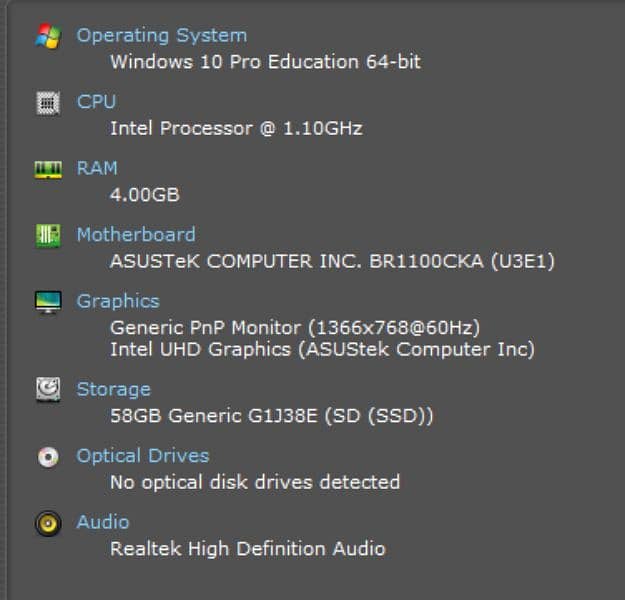
Task: Open the Audio section link
Action: click(103, 522)
